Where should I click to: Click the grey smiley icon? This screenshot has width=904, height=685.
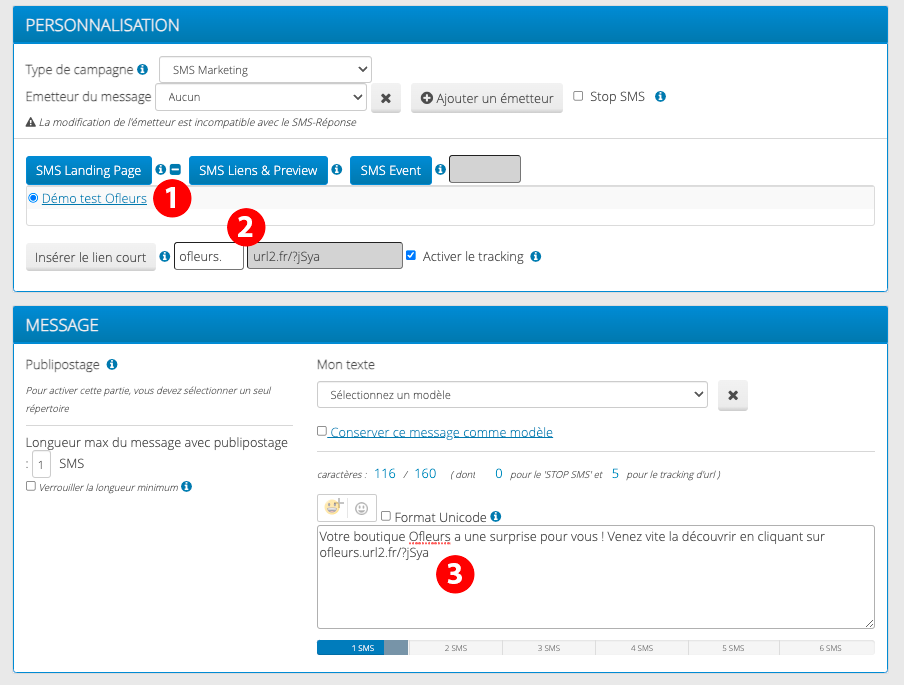tap(361, 508)
